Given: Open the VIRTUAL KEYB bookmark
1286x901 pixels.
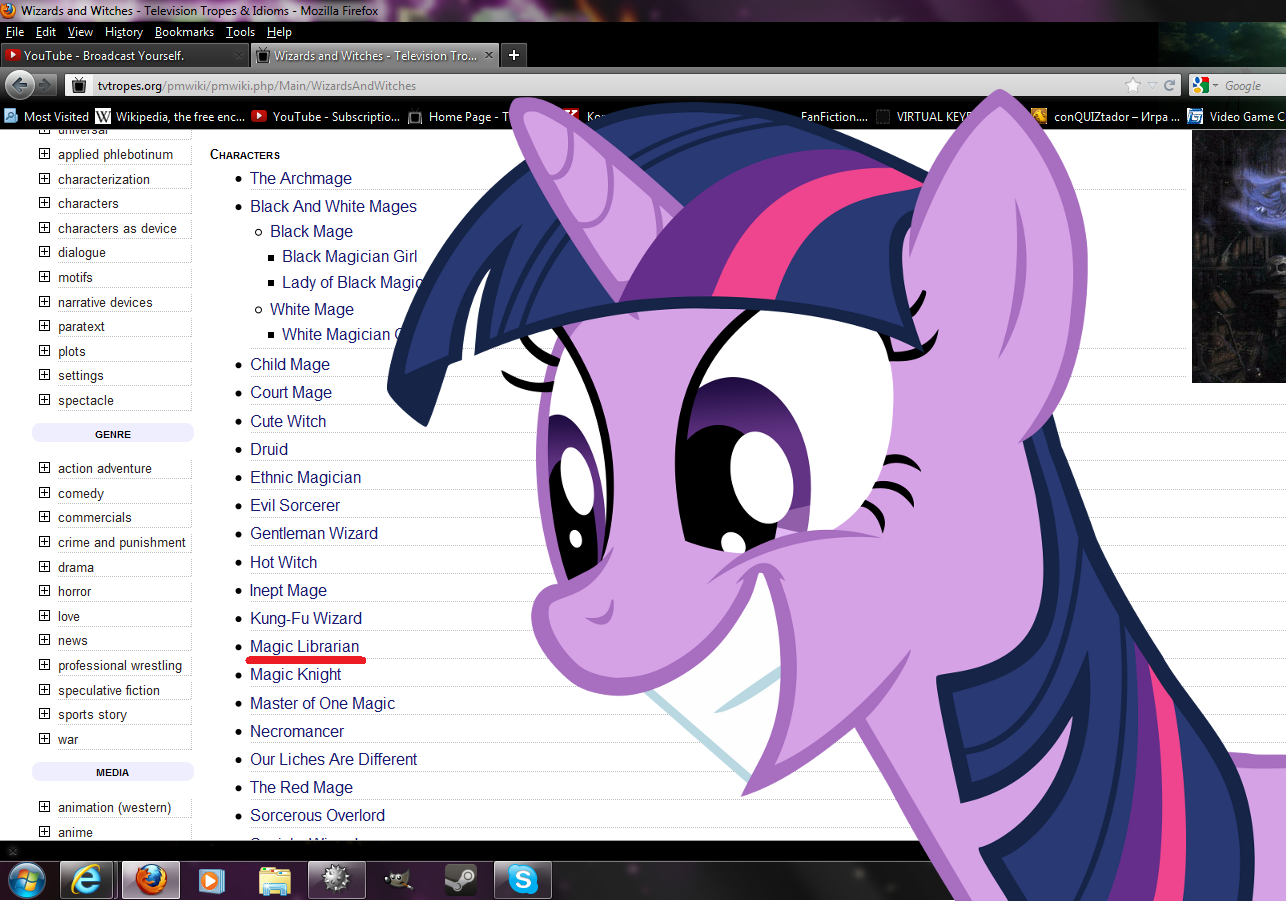Looking at the screenshot, I should [x=925, y=116].
